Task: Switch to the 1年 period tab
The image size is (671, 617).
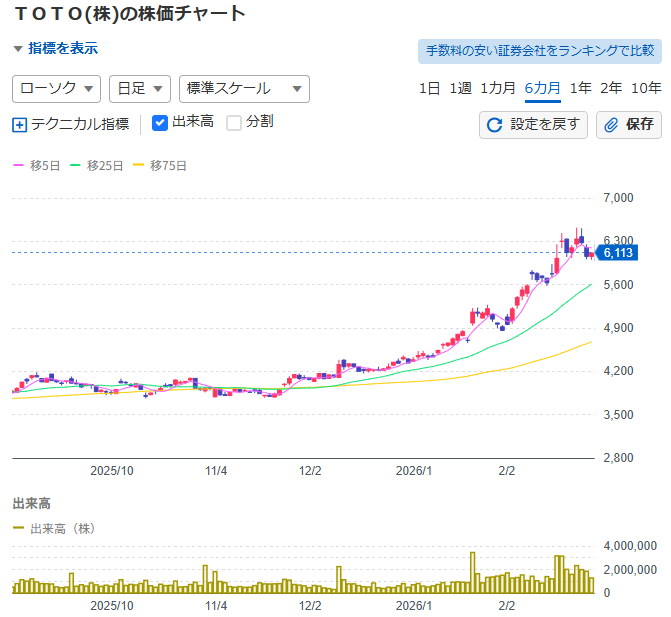Action: click(x=580, y=88)
